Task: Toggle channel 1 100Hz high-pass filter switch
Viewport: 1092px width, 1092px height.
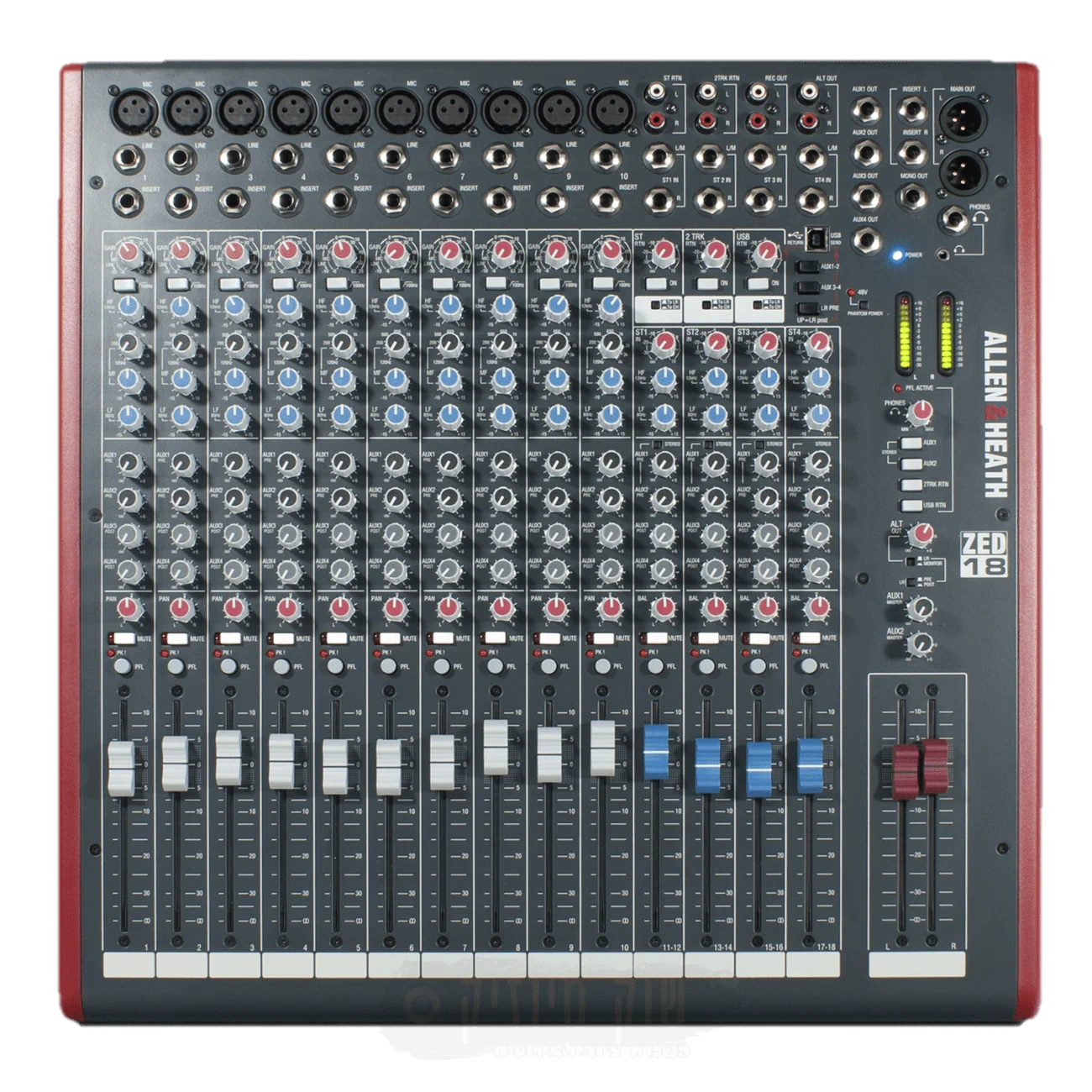Action: click(x=124, y=285)
